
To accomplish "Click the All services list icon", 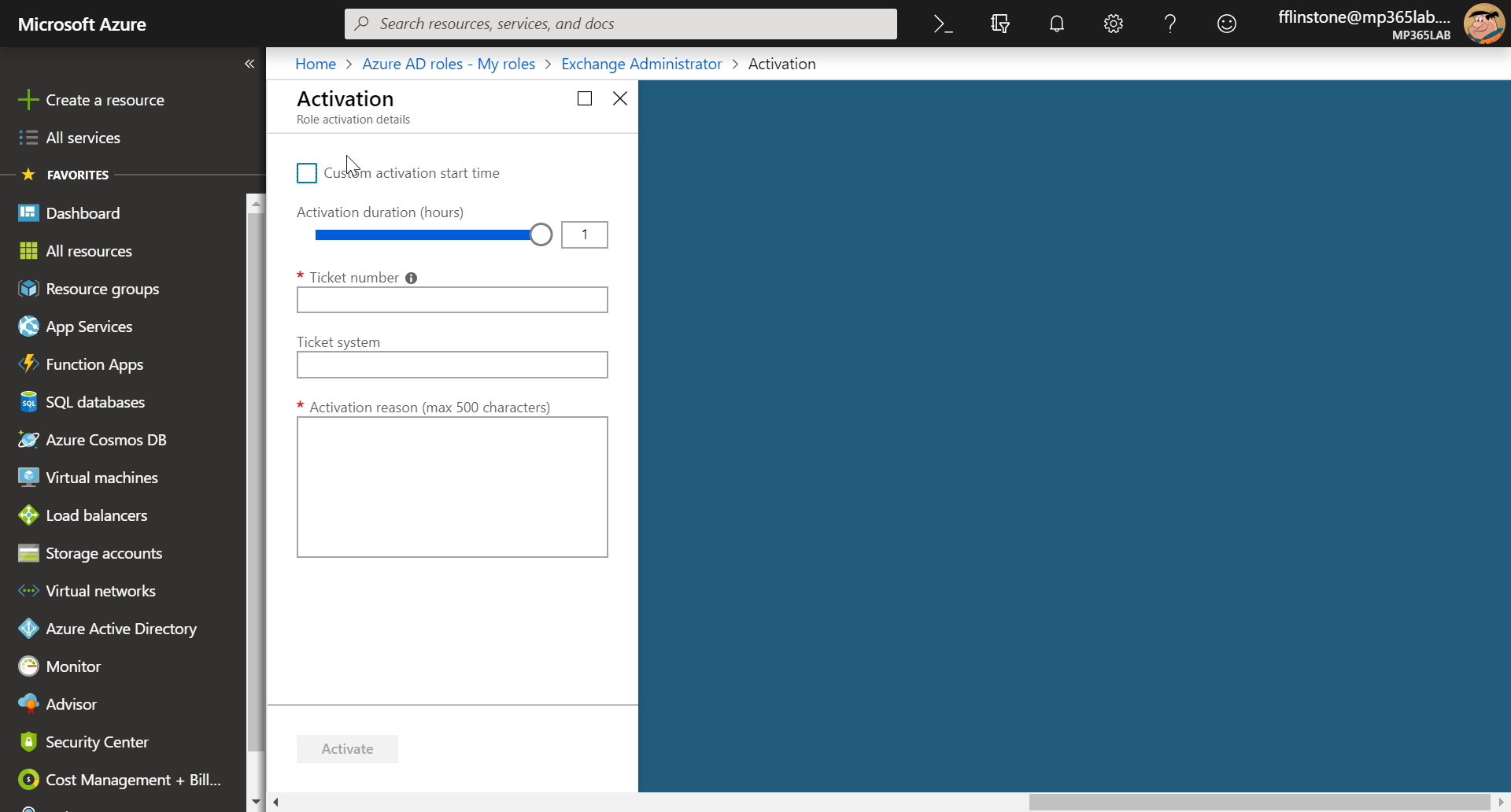I will (x=28, y=138).
